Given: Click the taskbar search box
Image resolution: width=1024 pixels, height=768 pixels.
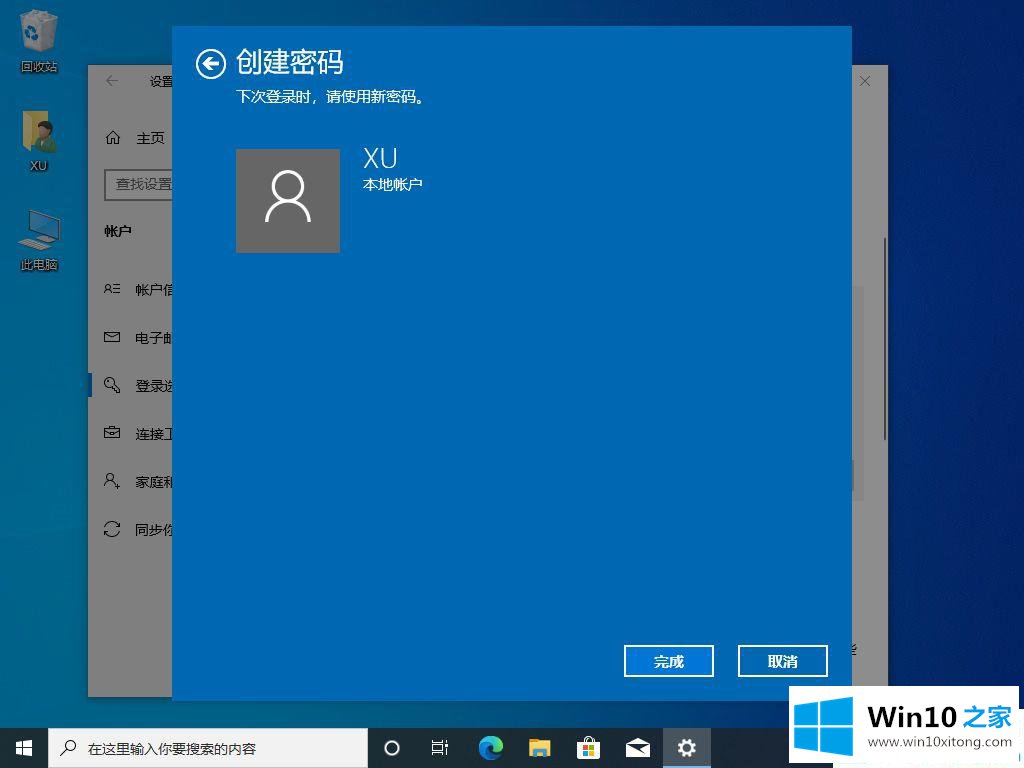Looking at the screenshot, I should 208,748.
